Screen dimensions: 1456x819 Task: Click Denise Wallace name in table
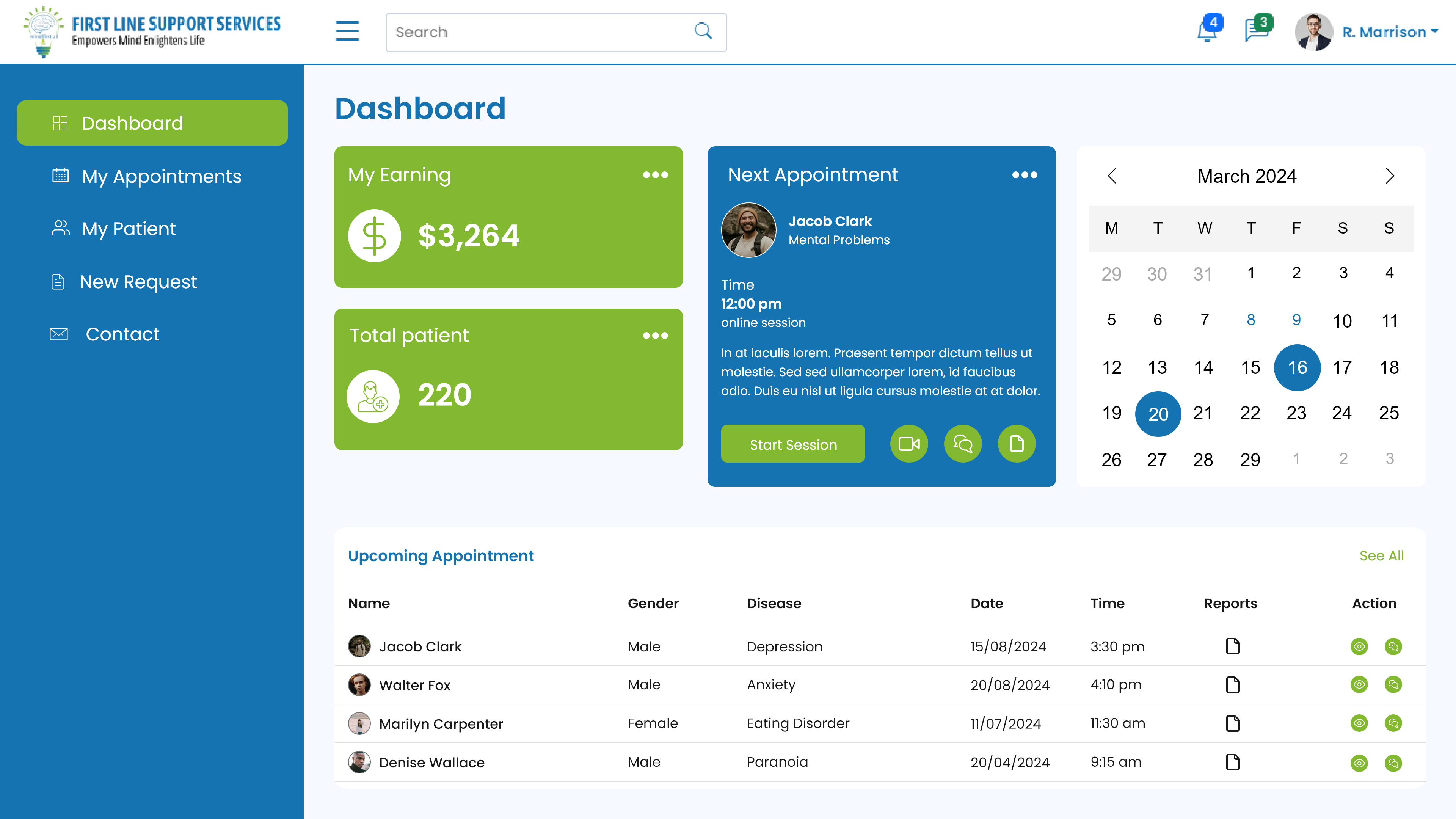[432, 763]
